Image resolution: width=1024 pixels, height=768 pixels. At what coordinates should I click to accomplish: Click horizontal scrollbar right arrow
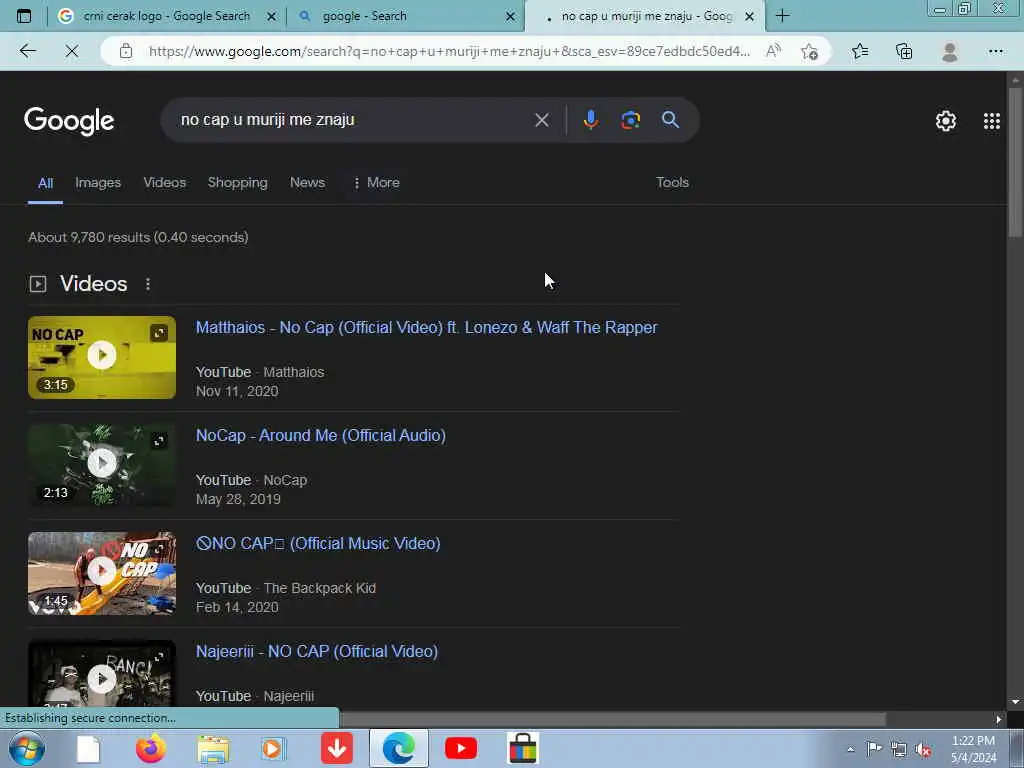pos(998,719)
